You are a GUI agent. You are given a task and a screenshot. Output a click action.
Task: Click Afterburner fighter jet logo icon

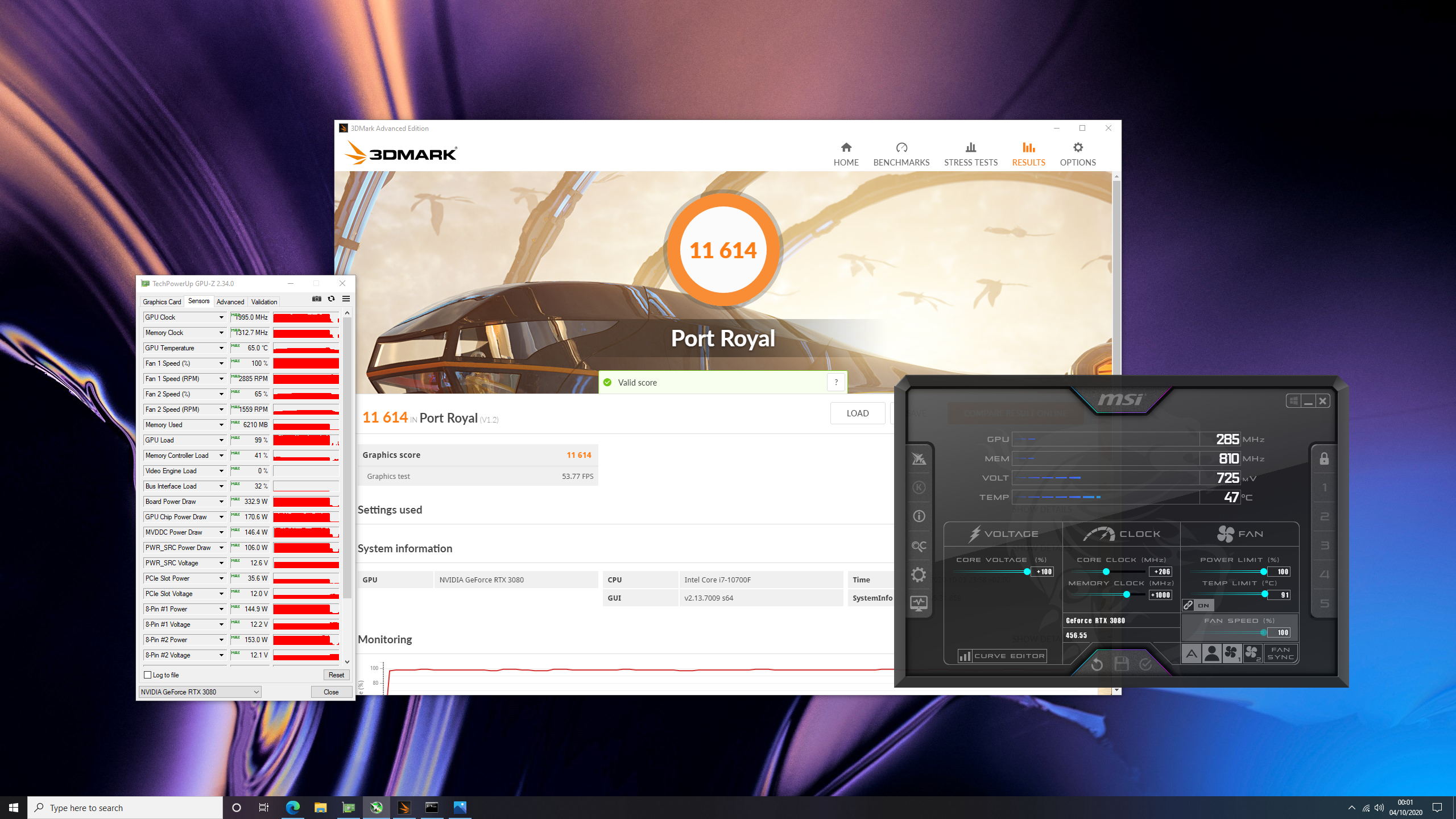tap(919, 458)
